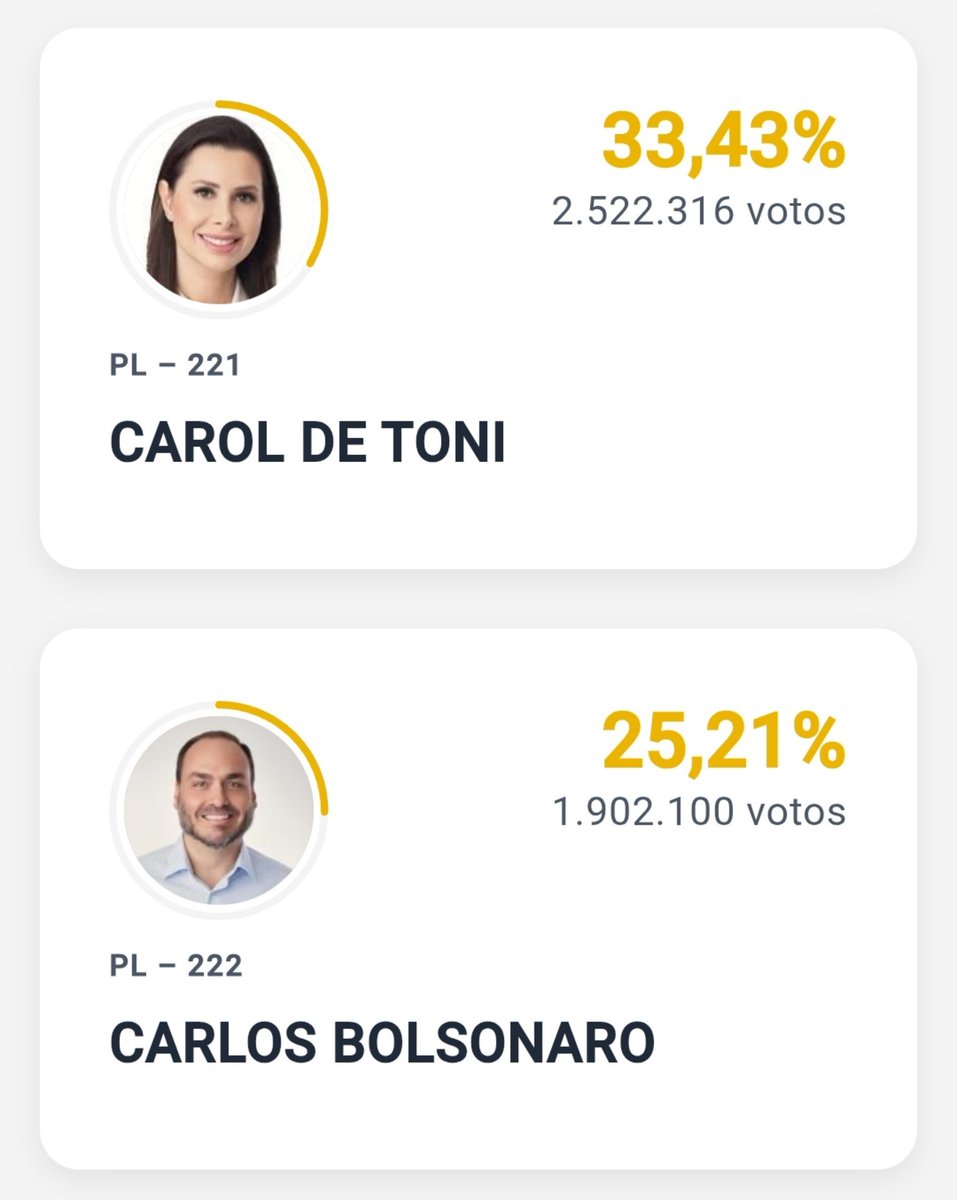
Task: Click the word votos under 33,43%
Action: pos(796,211)
